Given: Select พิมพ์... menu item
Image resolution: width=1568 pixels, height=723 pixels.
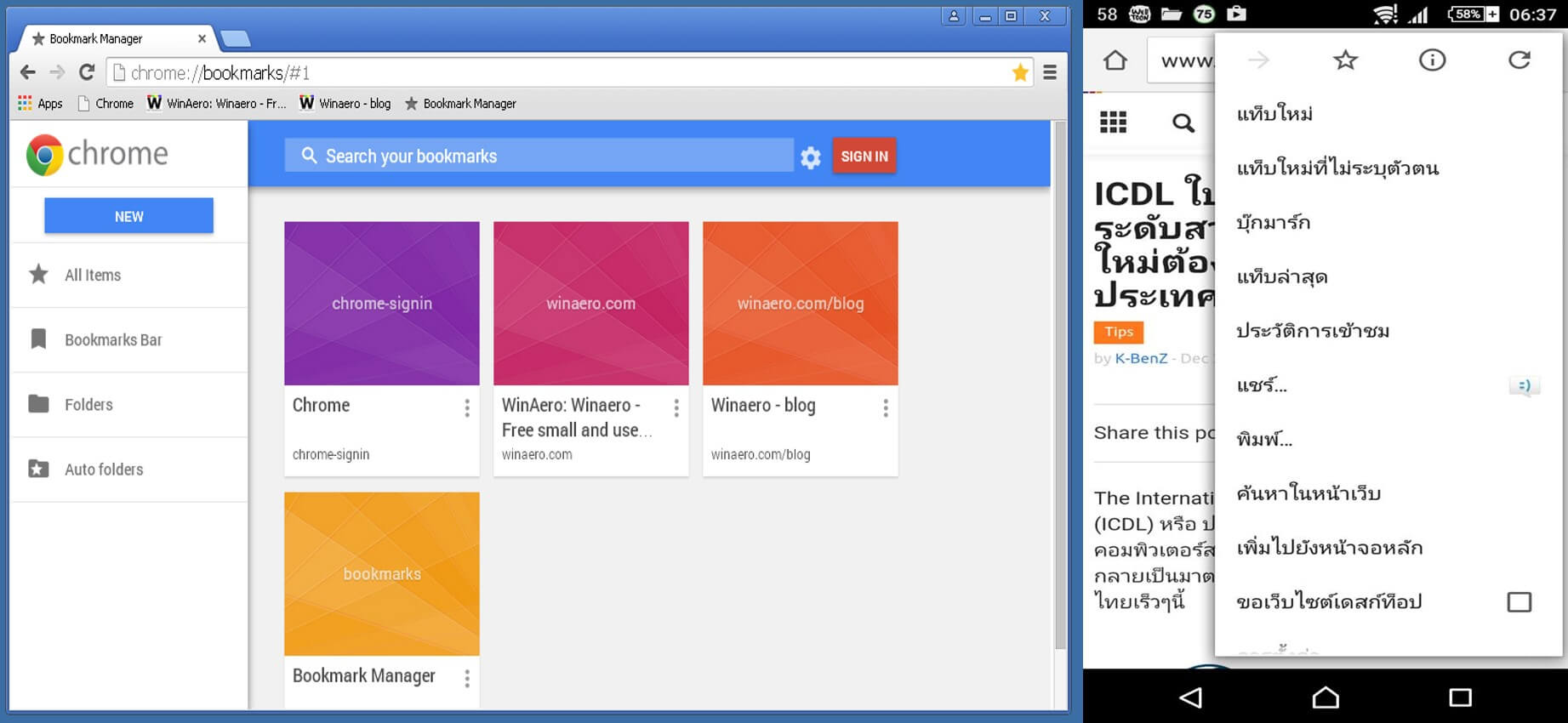Looking at the screenshot, I should tap(1388, 440).
